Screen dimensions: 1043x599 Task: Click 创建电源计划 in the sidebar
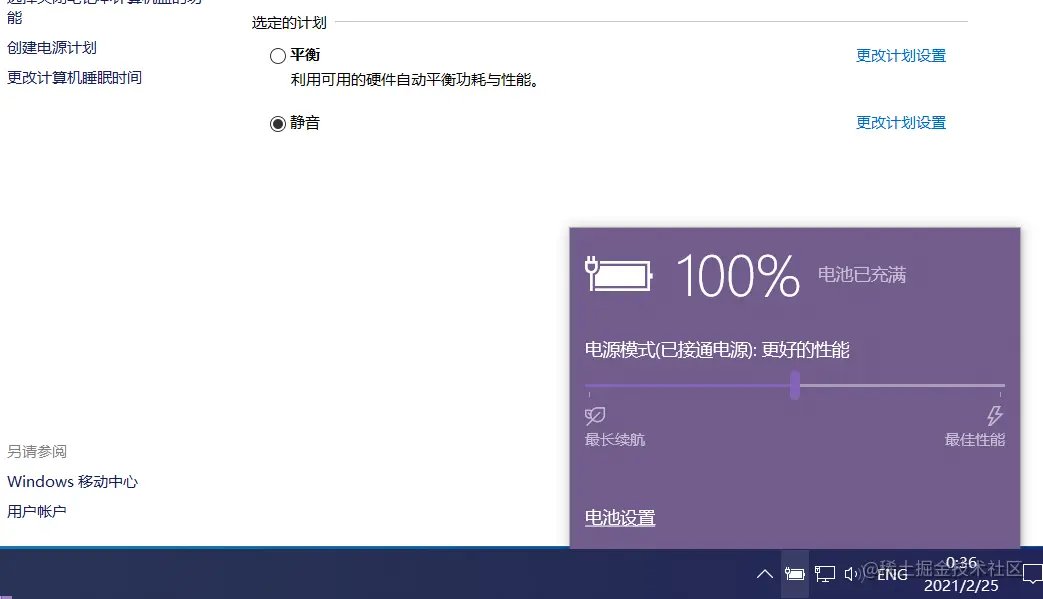(51, 47)
